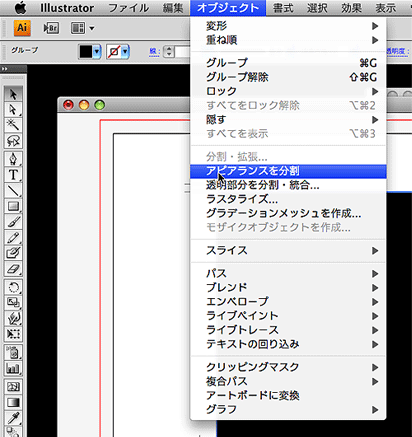Choose グループ from the menu
Viewport: 412px width, 437px height.
pyautogui.click(x=288, y=63)
